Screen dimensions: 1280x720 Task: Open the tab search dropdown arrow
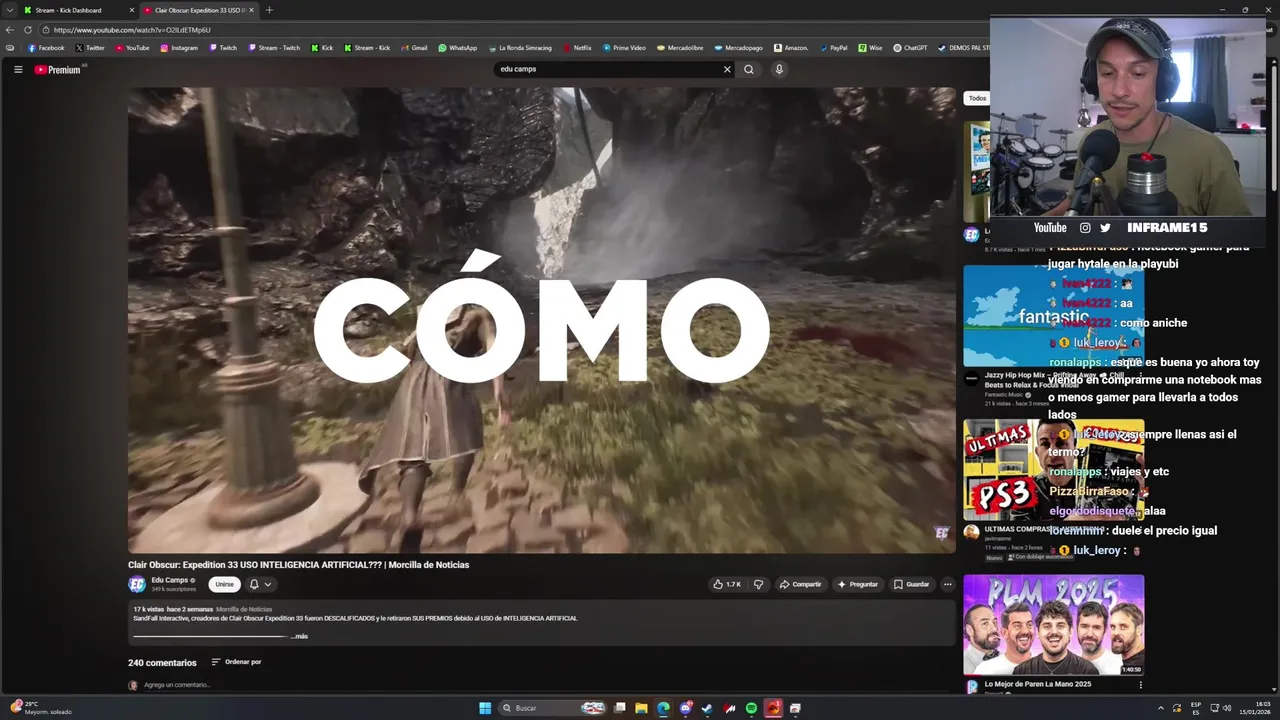tap(9, 10)
